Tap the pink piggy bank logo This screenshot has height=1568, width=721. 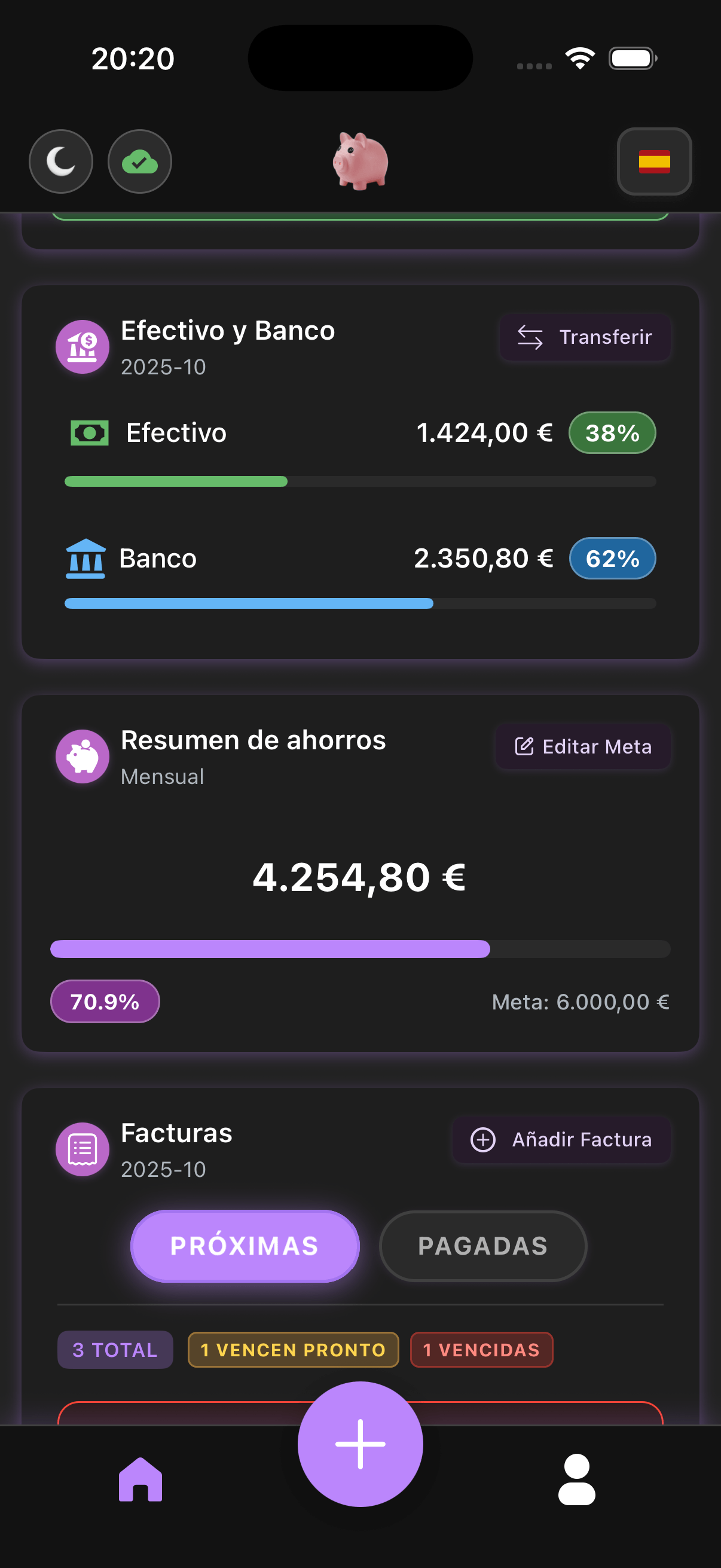tap(360, 161)
